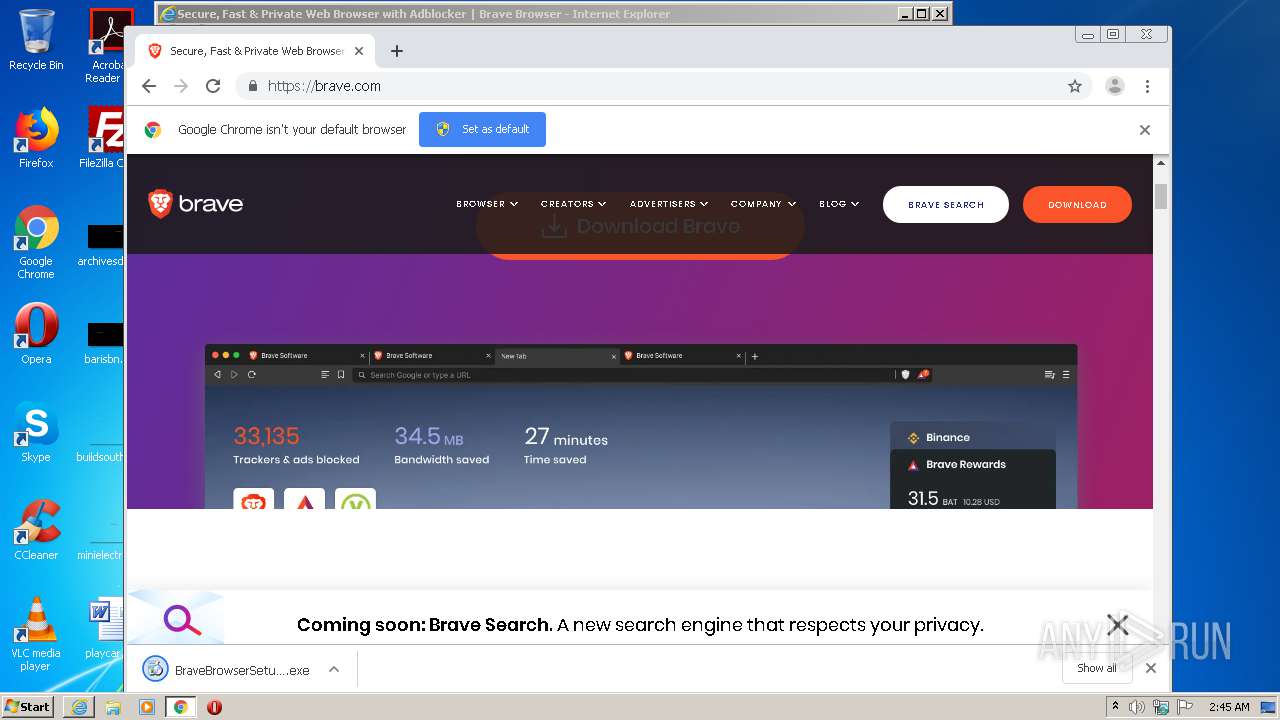Open Recycle Bin desktop icon

pyautogui.click(x=36, y=40)
